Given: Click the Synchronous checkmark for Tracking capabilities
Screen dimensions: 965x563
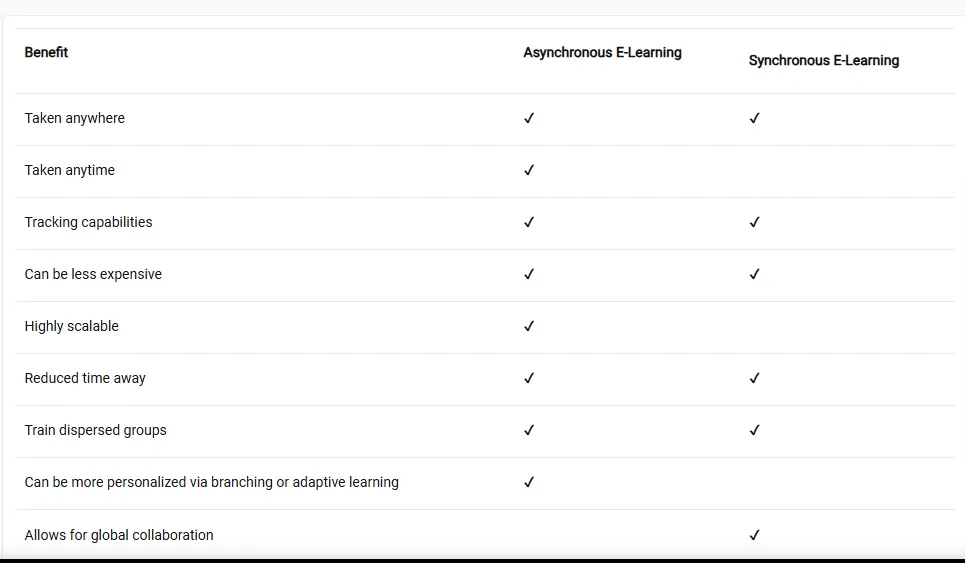Looking at the screenshot, I should click(755, 222).
